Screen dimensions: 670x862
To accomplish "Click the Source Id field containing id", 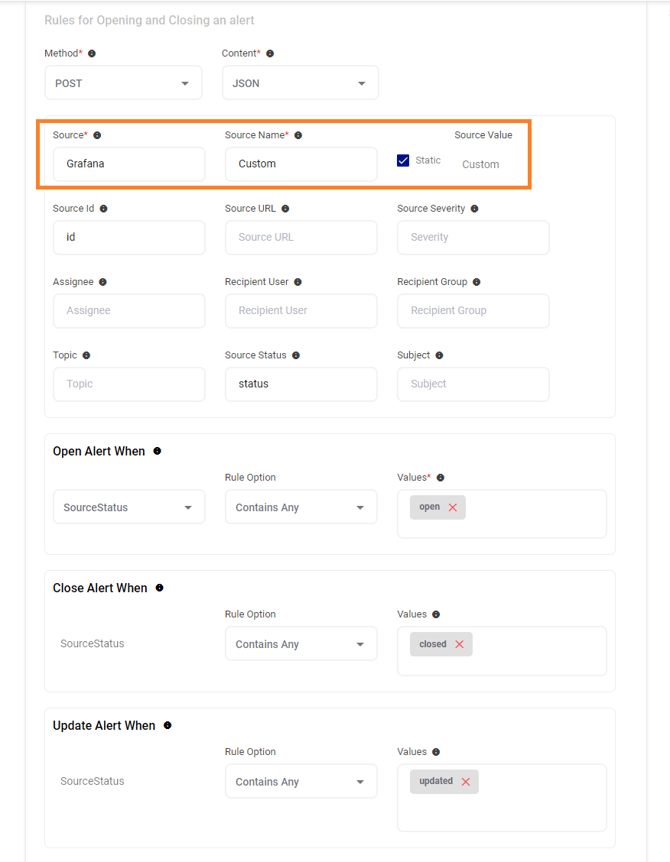I will 128,237.
